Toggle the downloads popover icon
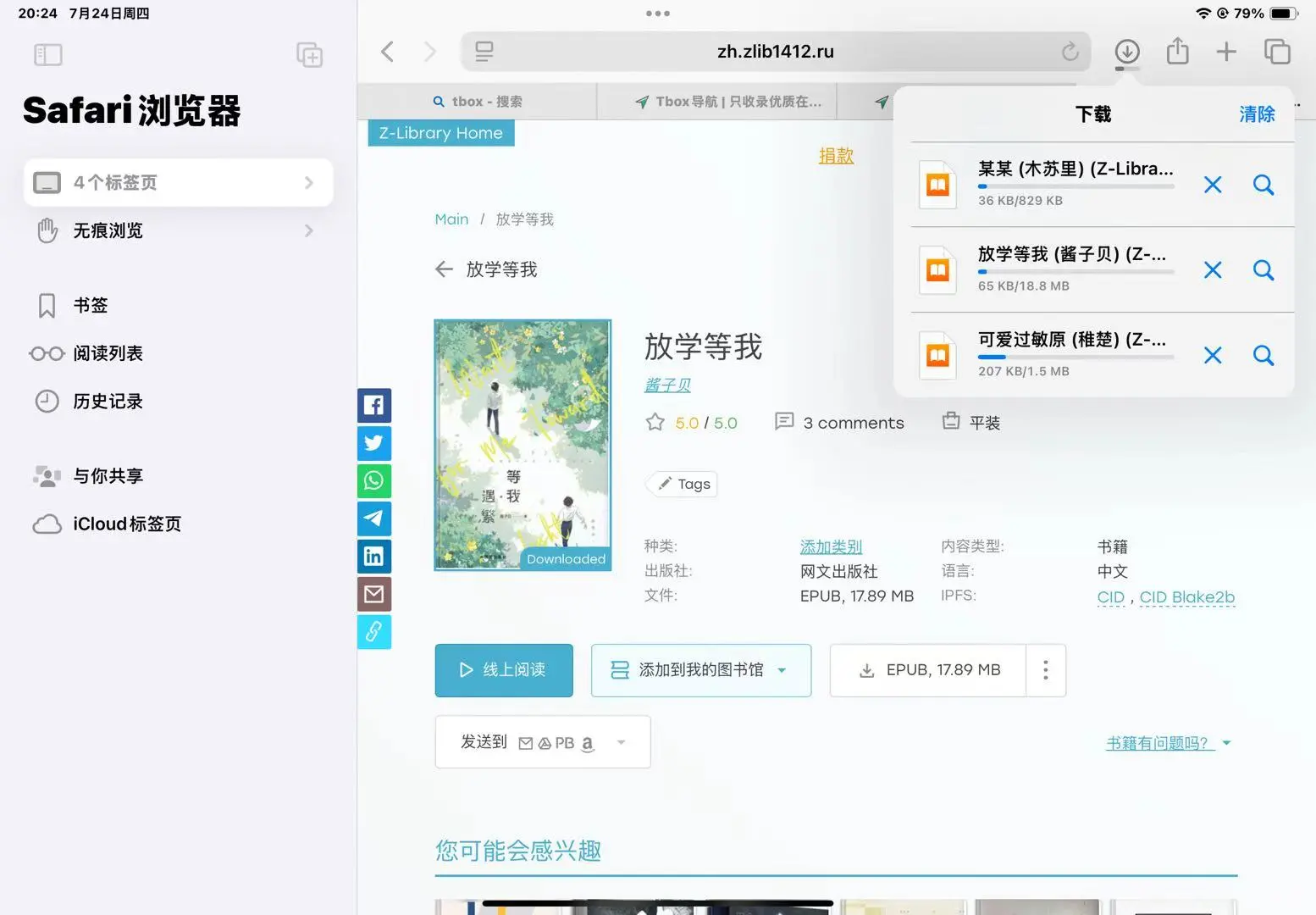Viewport: 1316px width, 915px height. [x=1127, y=52]
